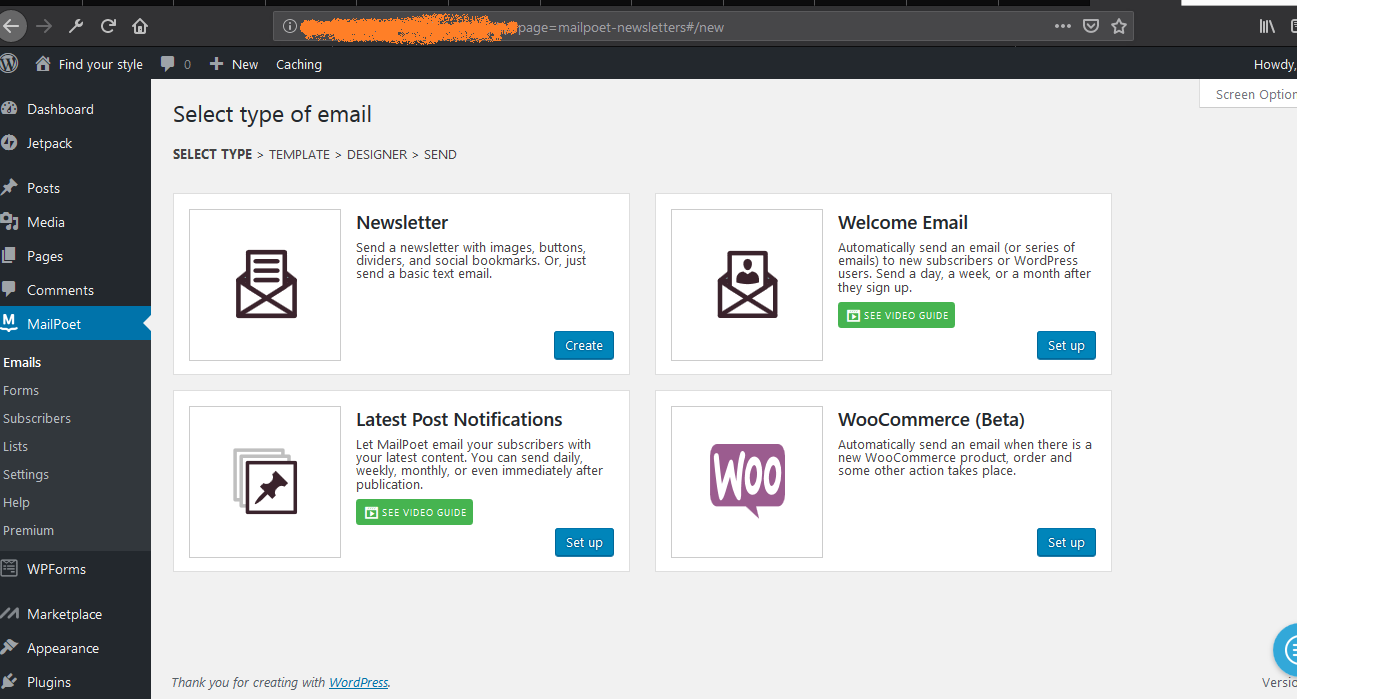Reload the page with refresh icon
Viewport: 1388px width, 699px height.
pyautogui.click(x=108, y=26)
